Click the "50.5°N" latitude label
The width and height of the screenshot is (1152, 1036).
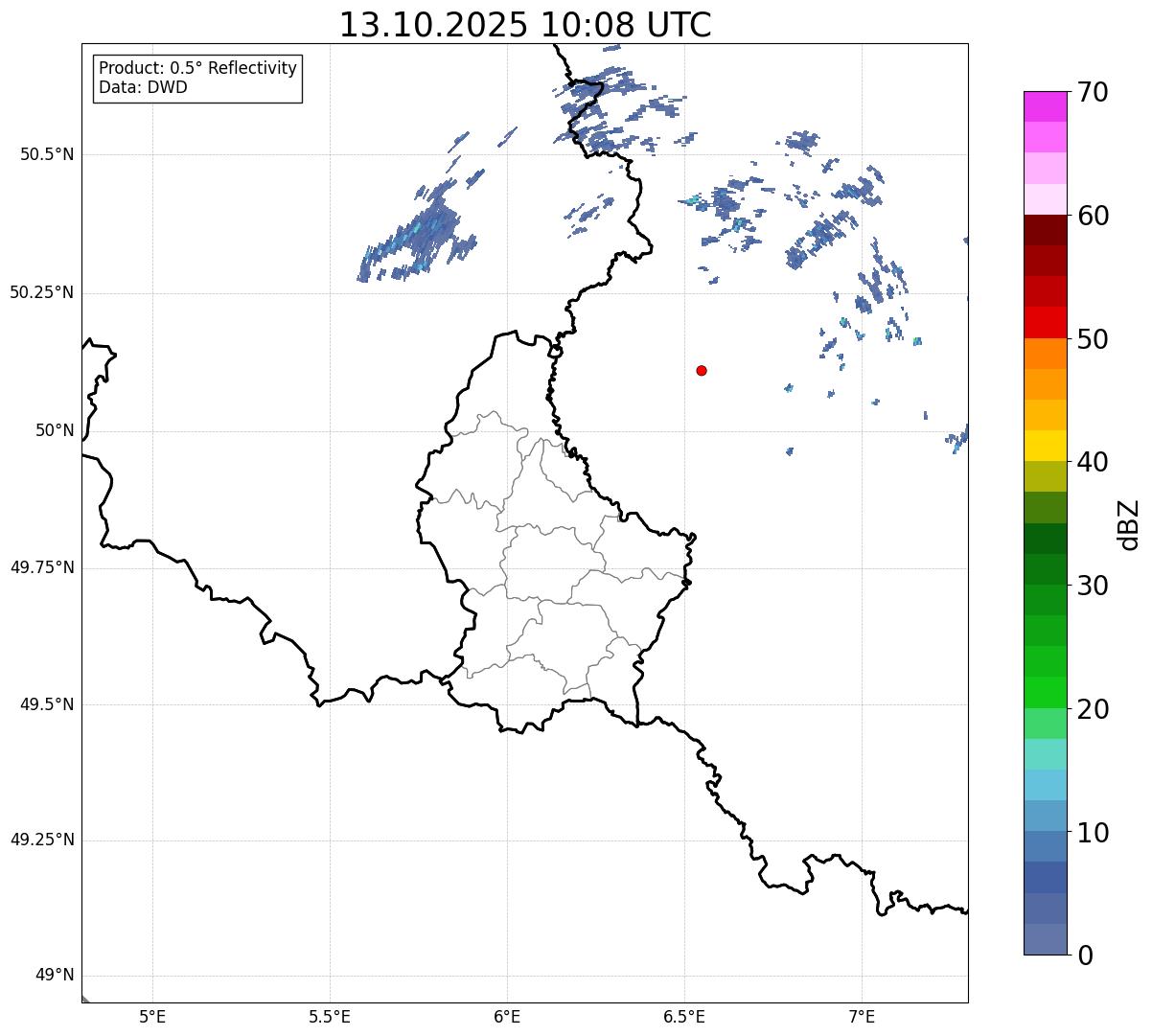(x=46, y=154)
